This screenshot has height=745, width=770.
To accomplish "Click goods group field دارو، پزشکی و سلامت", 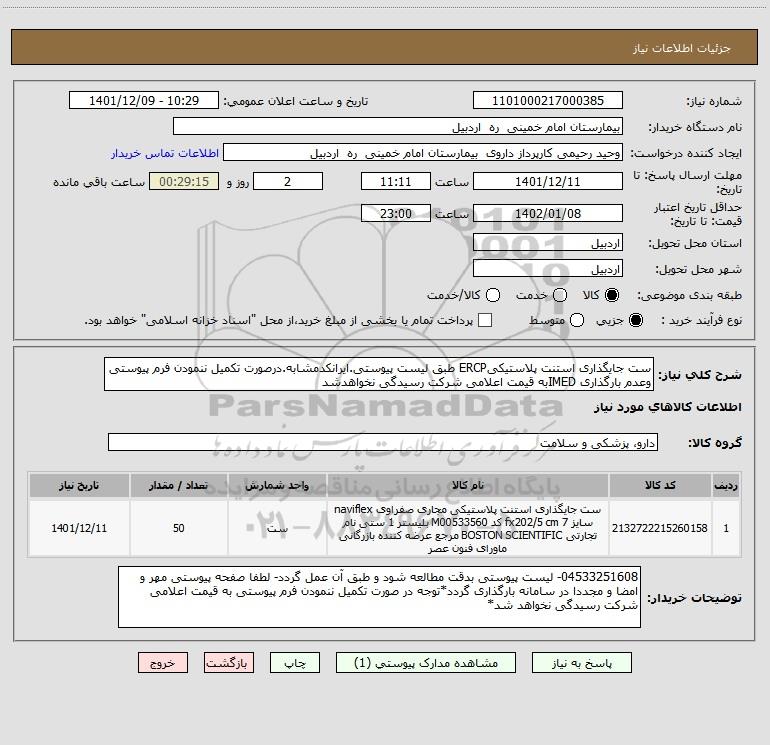I will click(x=383, y=442).
